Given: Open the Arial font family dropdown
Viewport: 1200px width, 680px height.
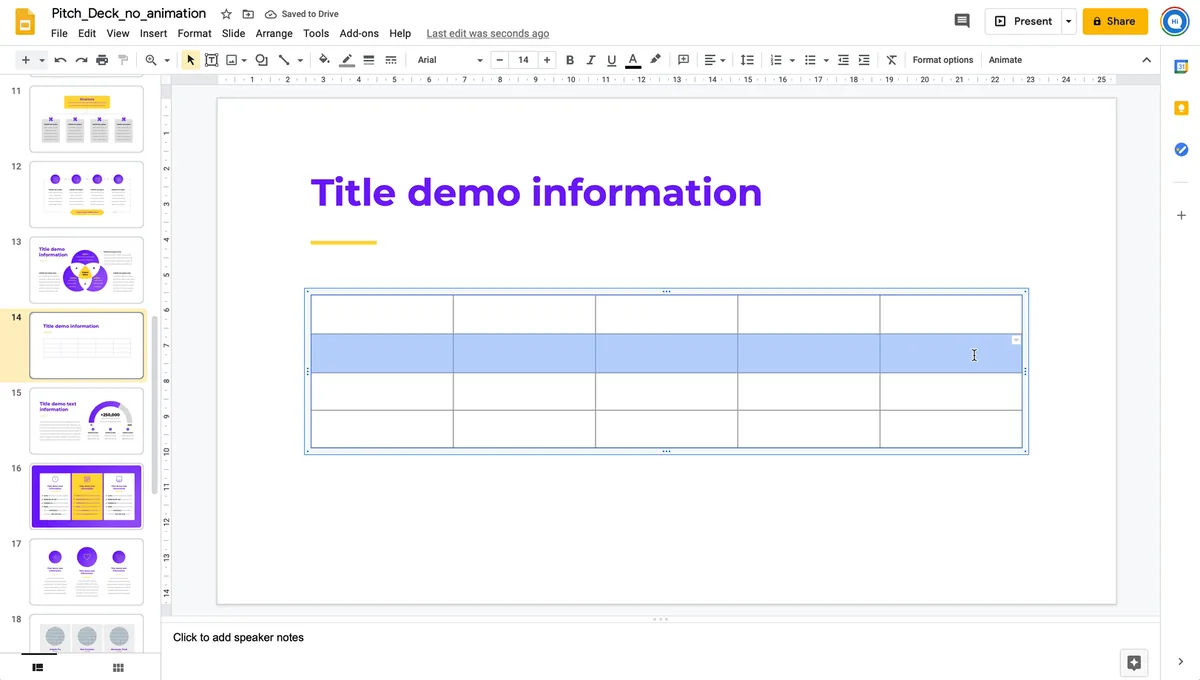Looking at the screenshot, I should [x=450, y=60].
